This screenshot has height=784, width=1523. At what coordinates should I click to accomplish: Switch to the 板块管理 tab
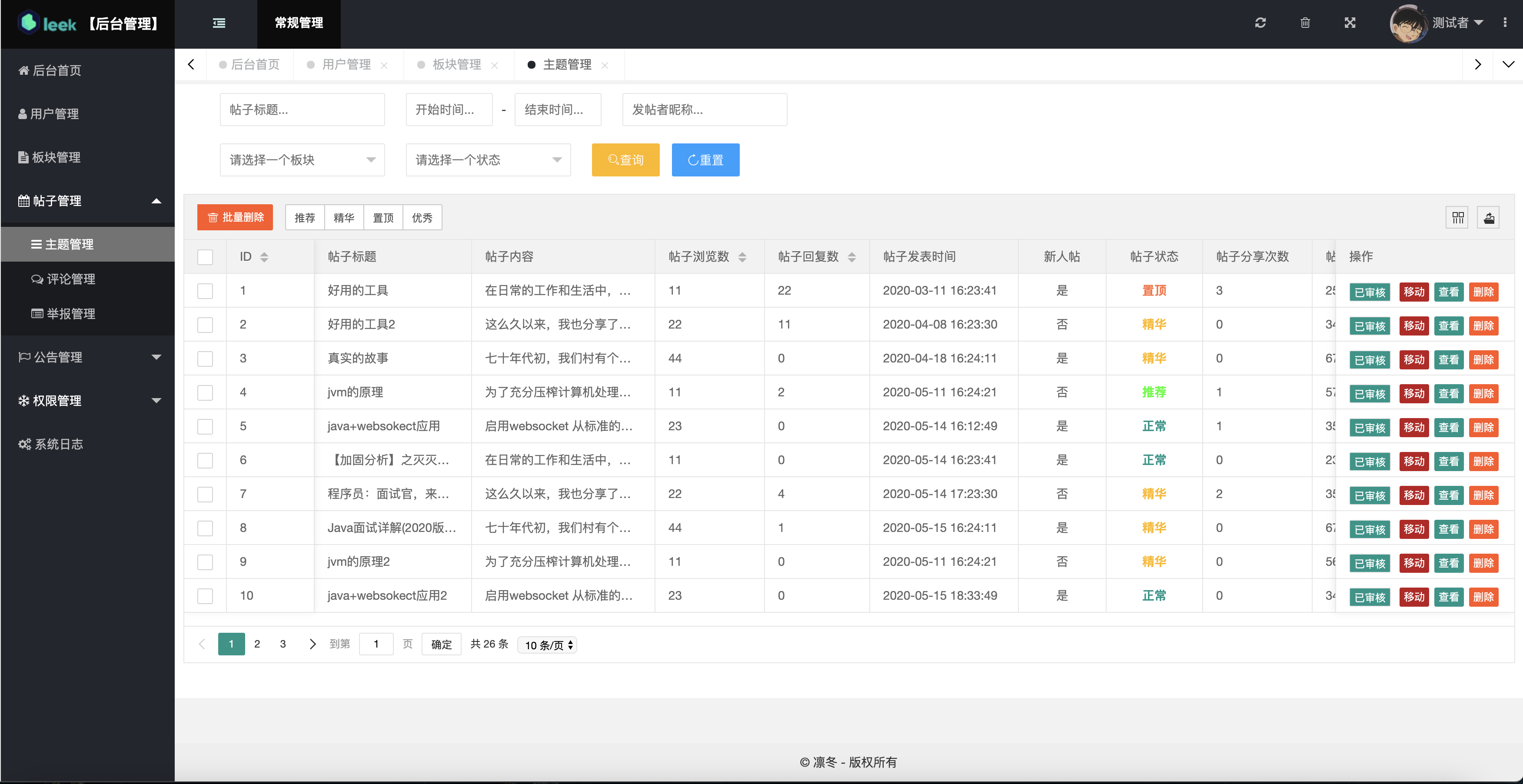coord(456,64)
